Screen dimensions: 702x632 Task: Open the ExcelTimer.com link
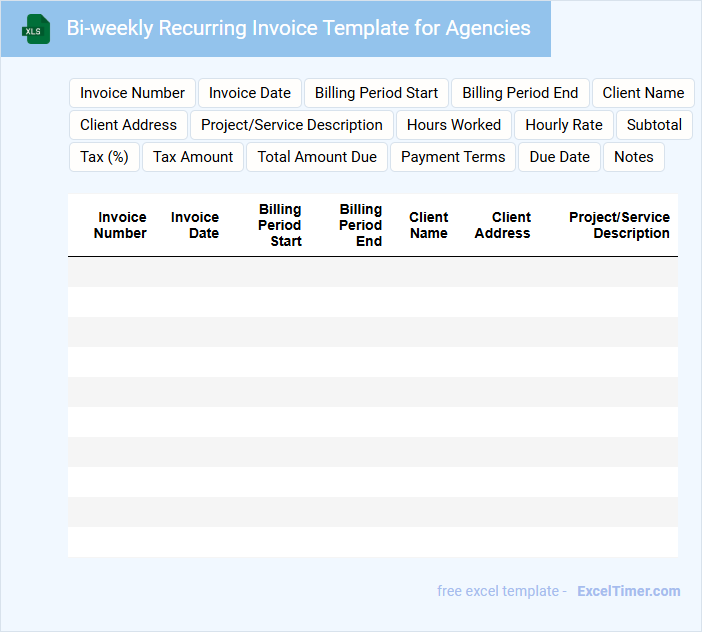click(x=628, y=591)
